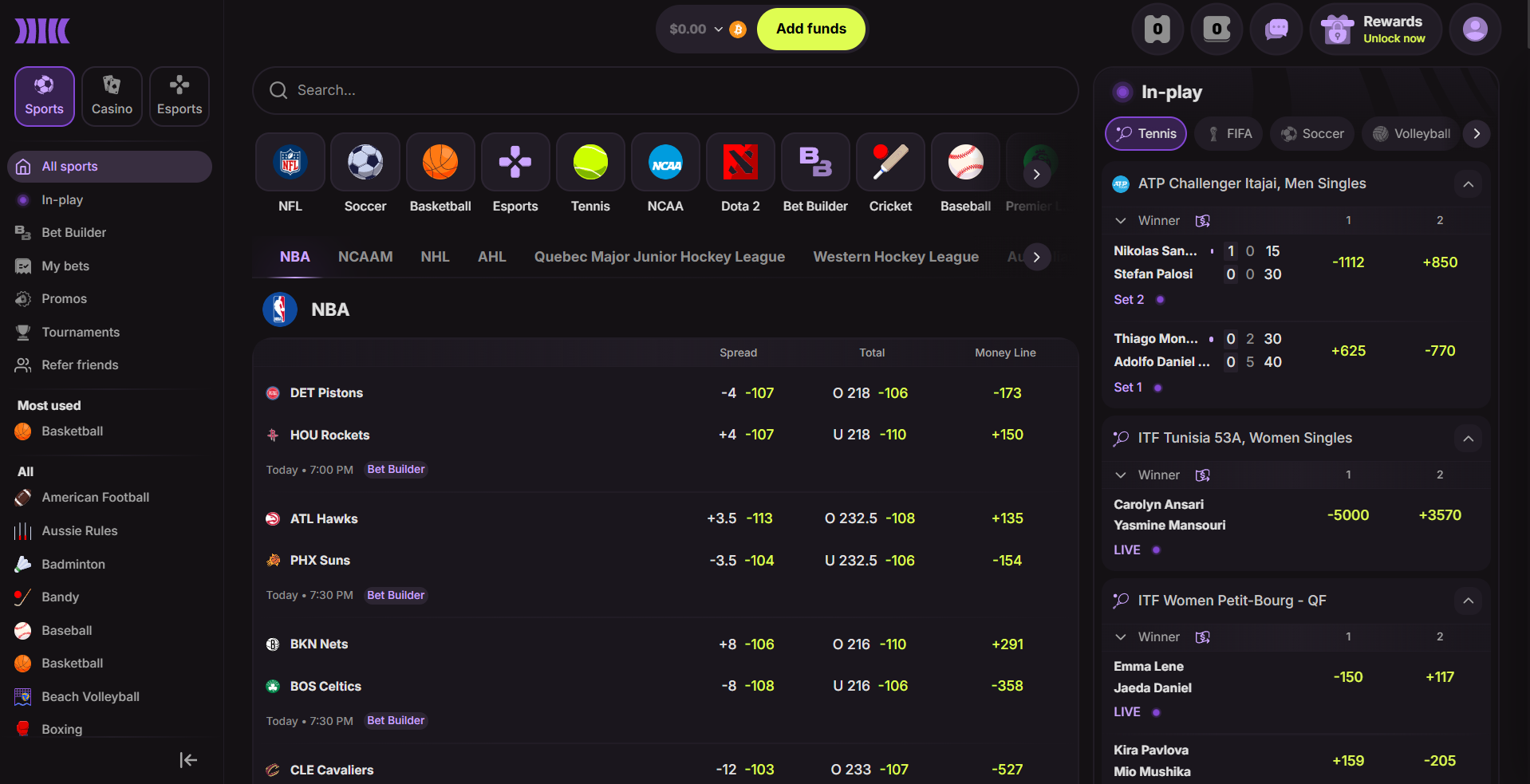The height and width of the screenshot is (784, 1530).
Task: Select DET Pistons money line -173 odds
Action: [1007, 393]
